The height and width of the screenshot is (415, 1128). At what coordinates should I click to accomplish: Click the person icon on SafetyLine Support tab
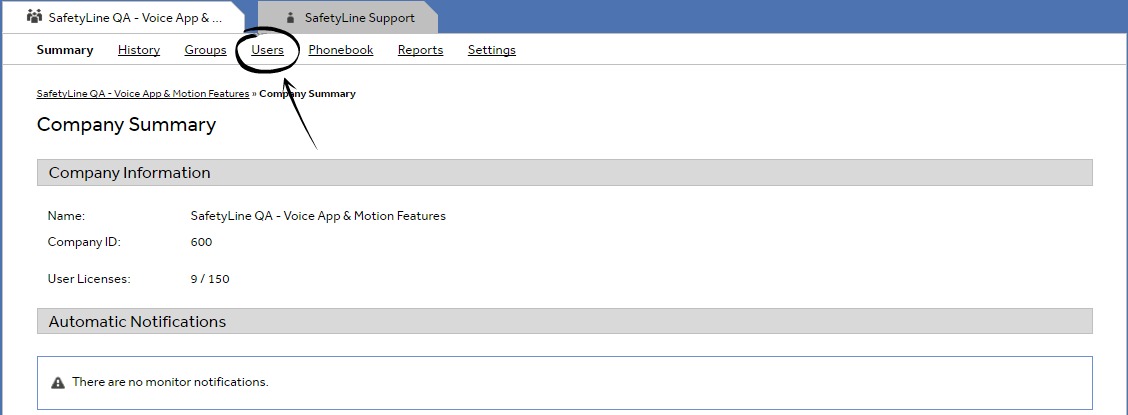coord(290,18)
